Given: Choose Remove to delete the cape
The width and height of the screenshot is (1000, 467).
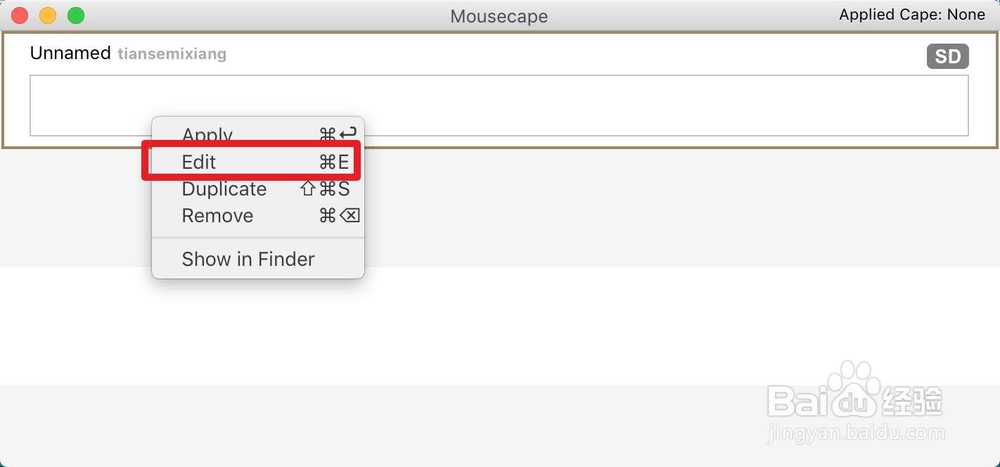Looking at the screenshot, I should click(258, 216).
